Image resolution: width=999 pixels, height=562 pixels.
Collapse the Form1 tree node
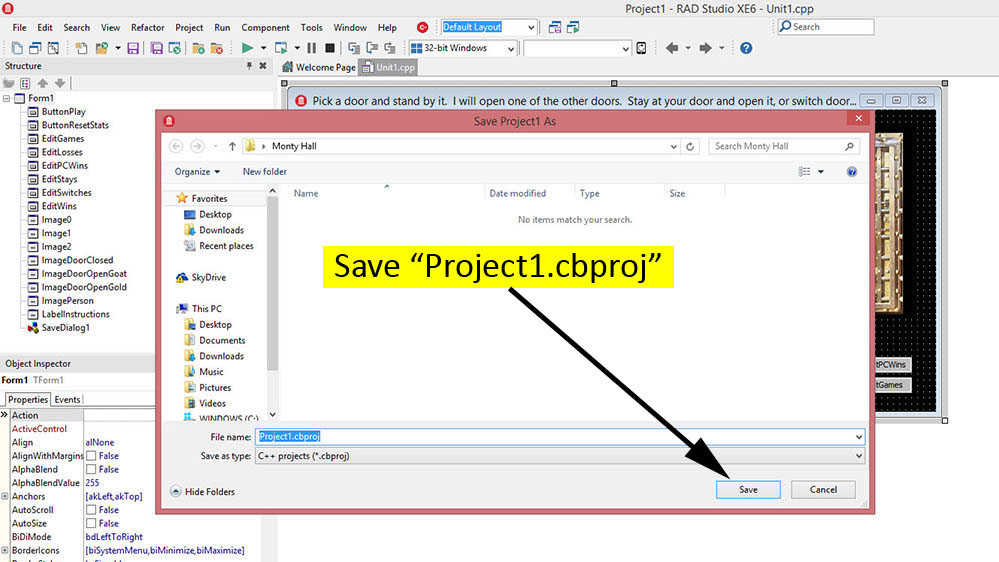click(x=6, y=98)
